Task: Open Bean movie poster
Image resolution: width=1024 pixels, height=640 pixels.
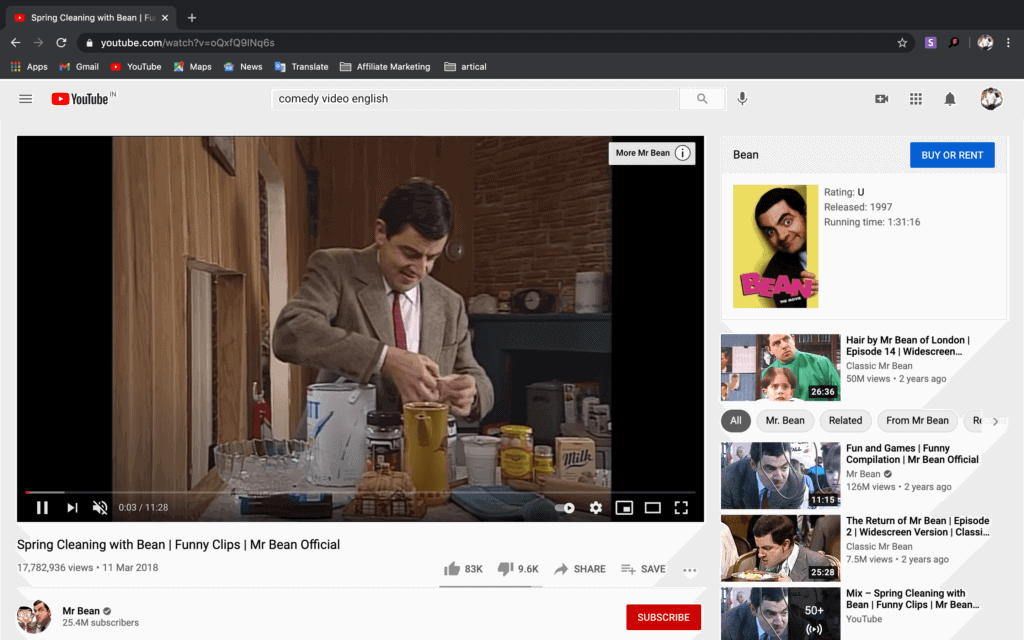Action: [775, 246]
